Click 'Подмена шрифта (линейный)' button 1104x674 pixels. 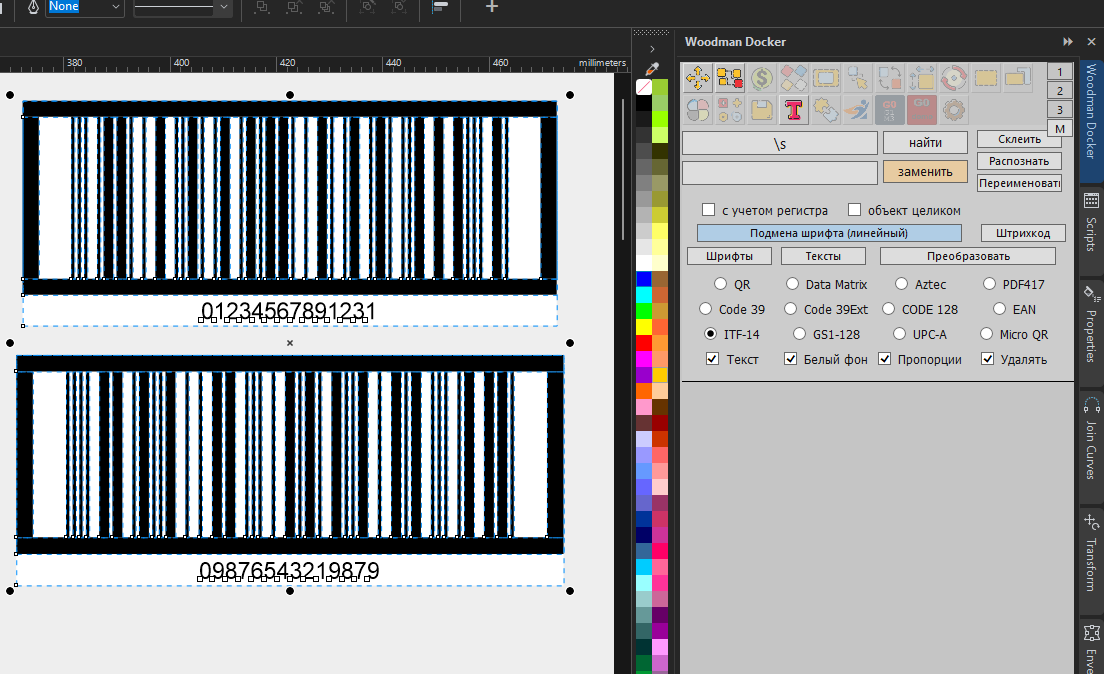click(829, 233)
